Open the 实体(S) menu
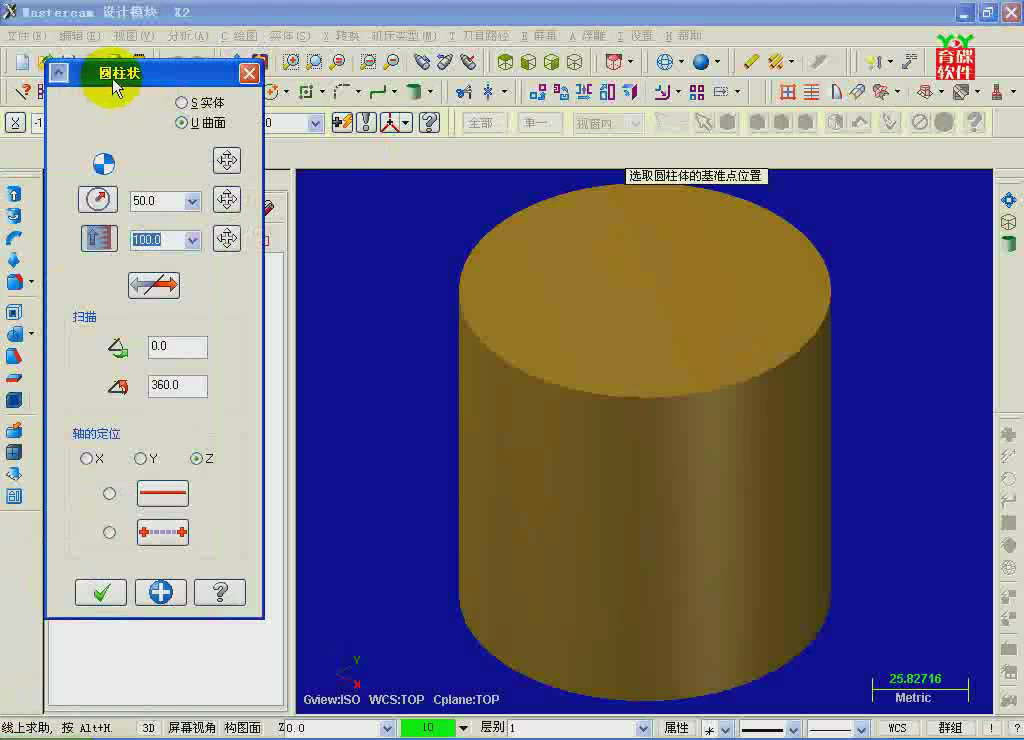Screen dimensions: 1024x740 click(x=290, y=36)
